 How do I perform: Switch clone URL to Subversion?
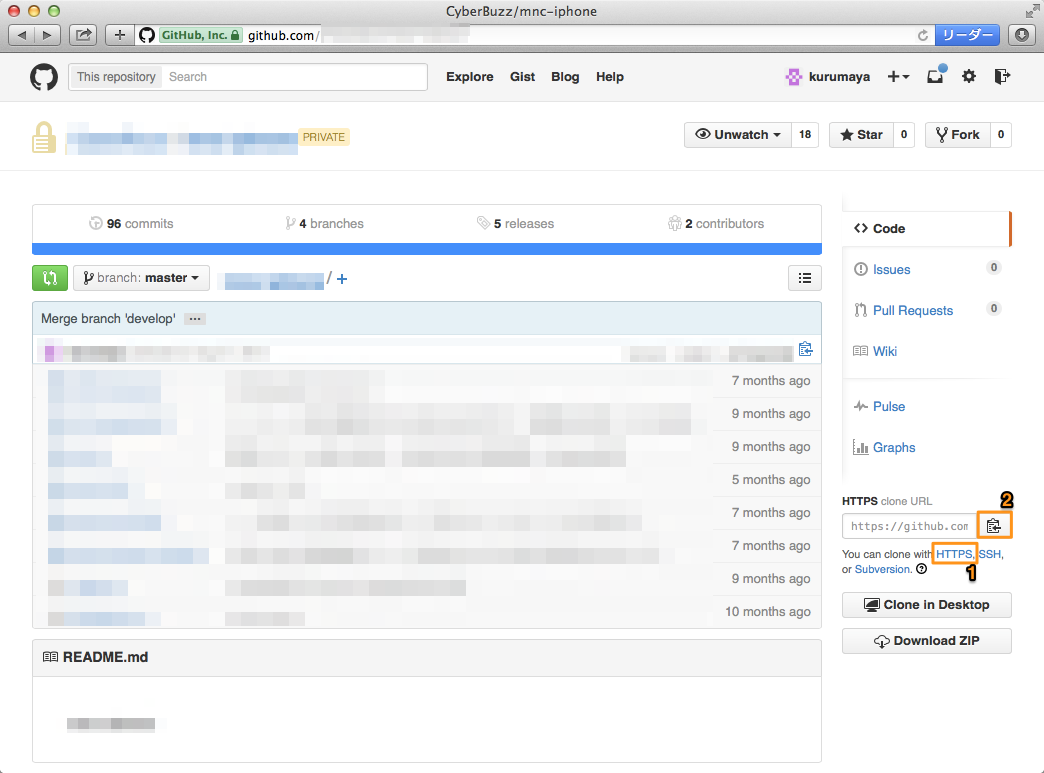[882, 569]
